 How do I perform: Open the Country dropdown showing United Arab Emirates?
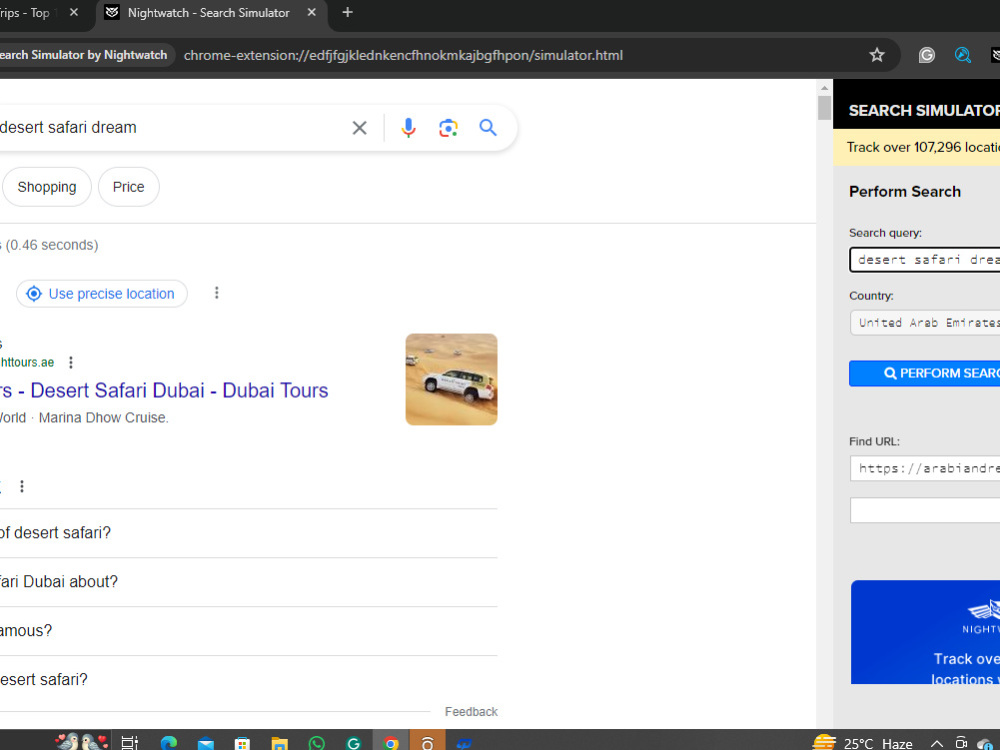tap(925, 323)
